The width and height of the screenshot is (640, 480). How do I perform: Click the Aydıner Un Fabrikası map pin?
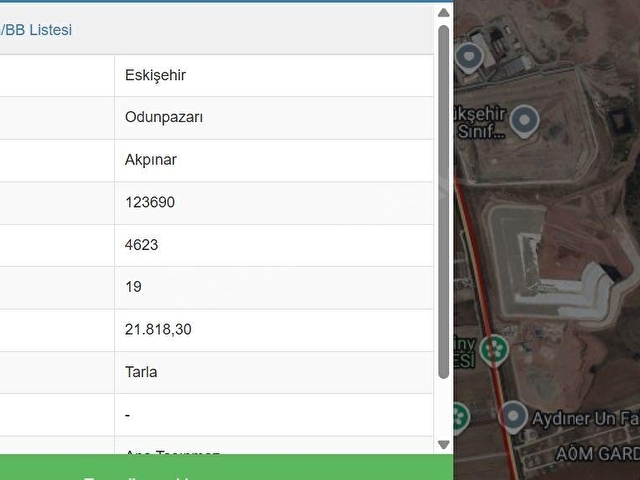coord(513,416)
